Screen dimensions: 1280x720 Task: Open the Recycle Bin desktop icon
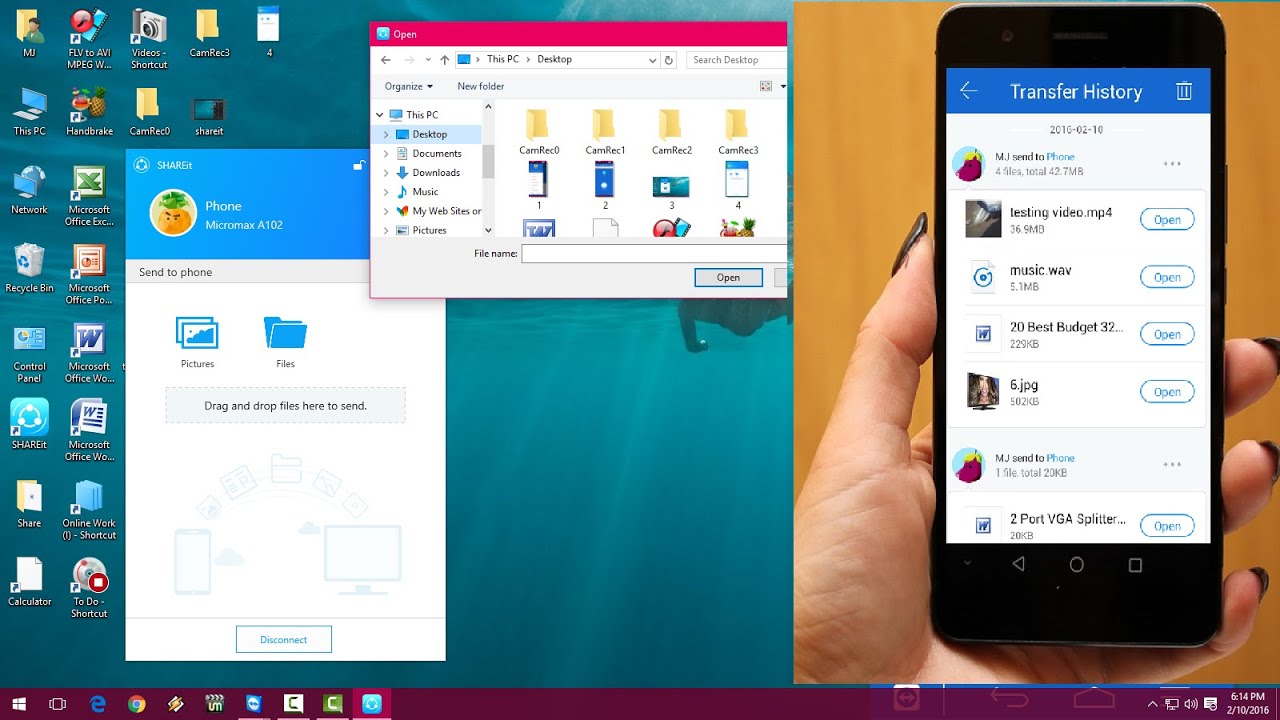pyautogui.click(x=29, y=268)
